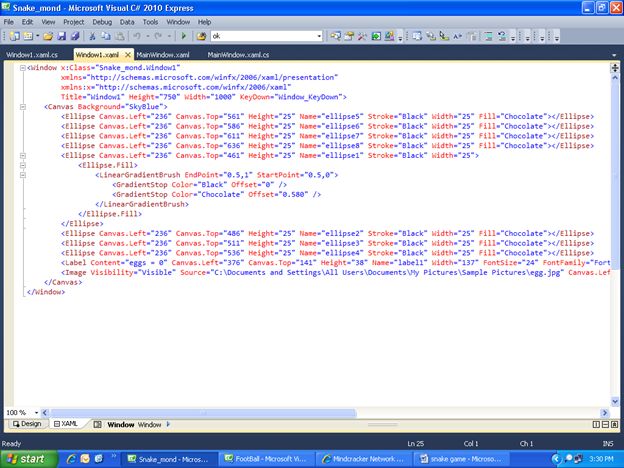624x468 pixels.
Task: Click the Extension Manager toolbar icon
Action: [x=390, y=36]
